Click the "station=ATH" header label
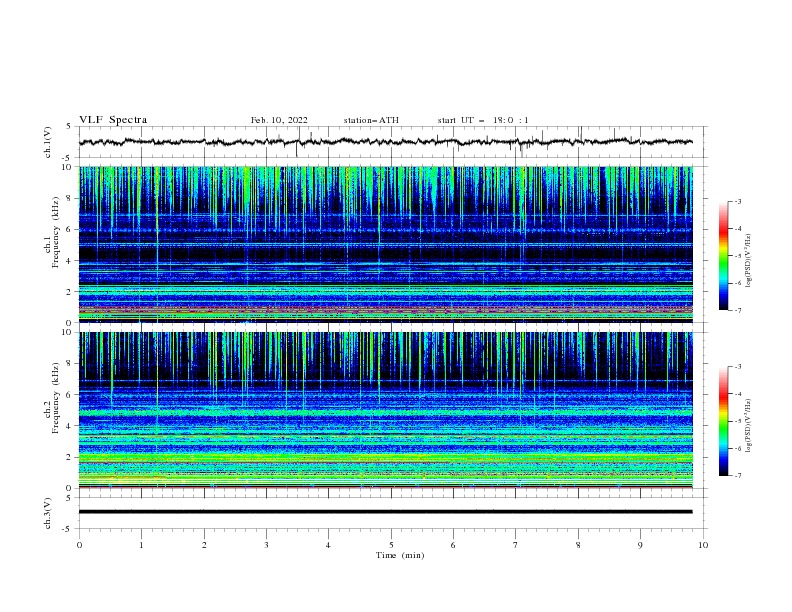The image size is (792, 612). pos(371,120)
